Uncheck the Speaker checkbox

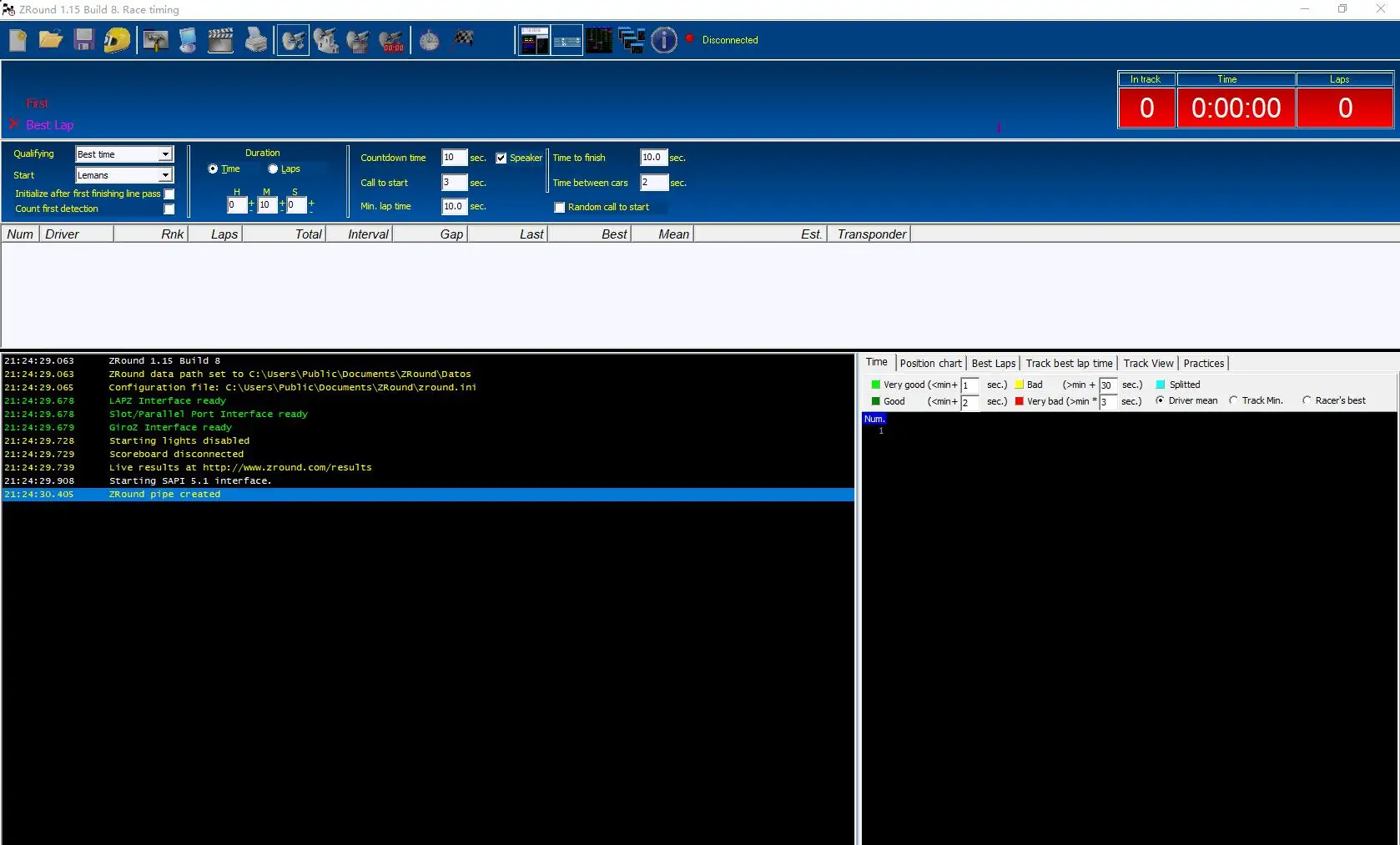click(501, 158)
